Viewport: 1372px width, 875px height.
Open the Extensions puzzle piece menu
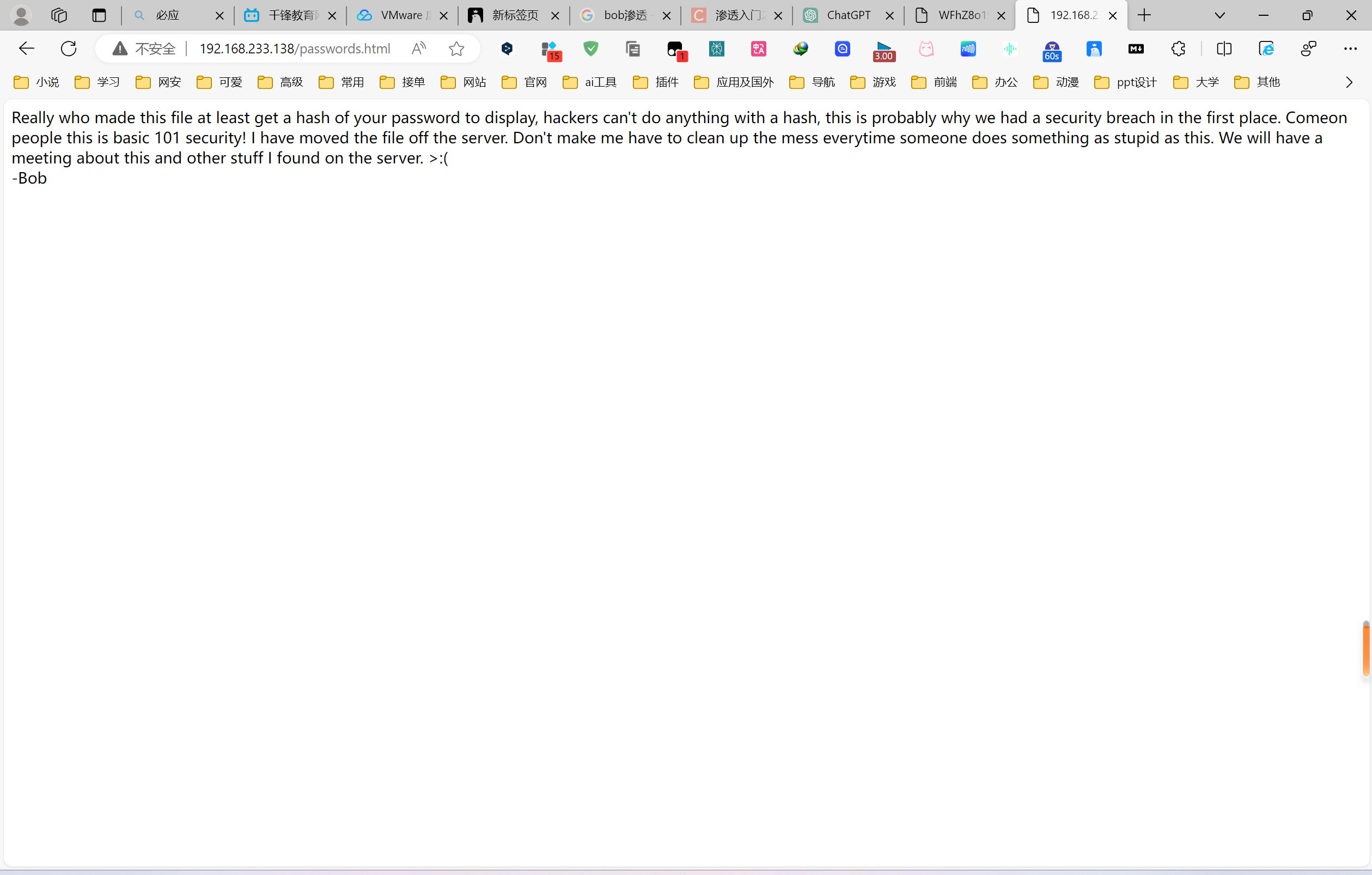(1178, 49)
